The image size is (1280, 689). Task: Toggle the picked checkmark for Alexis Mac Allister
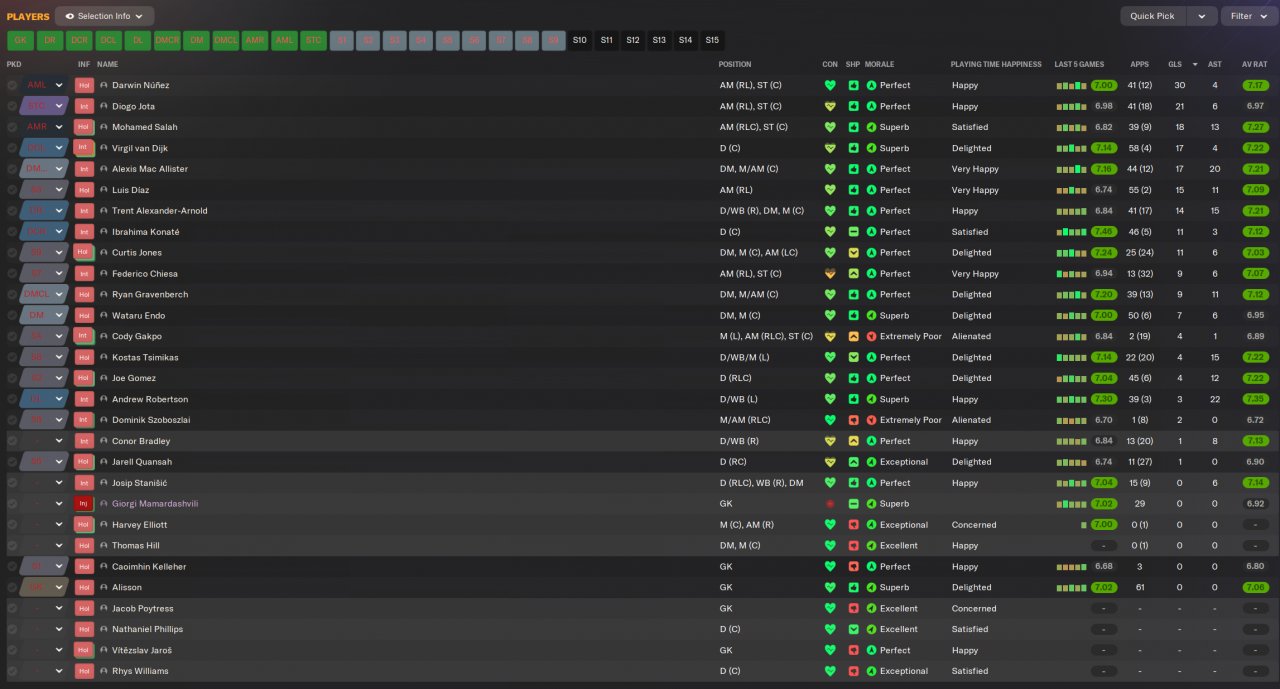12,169
